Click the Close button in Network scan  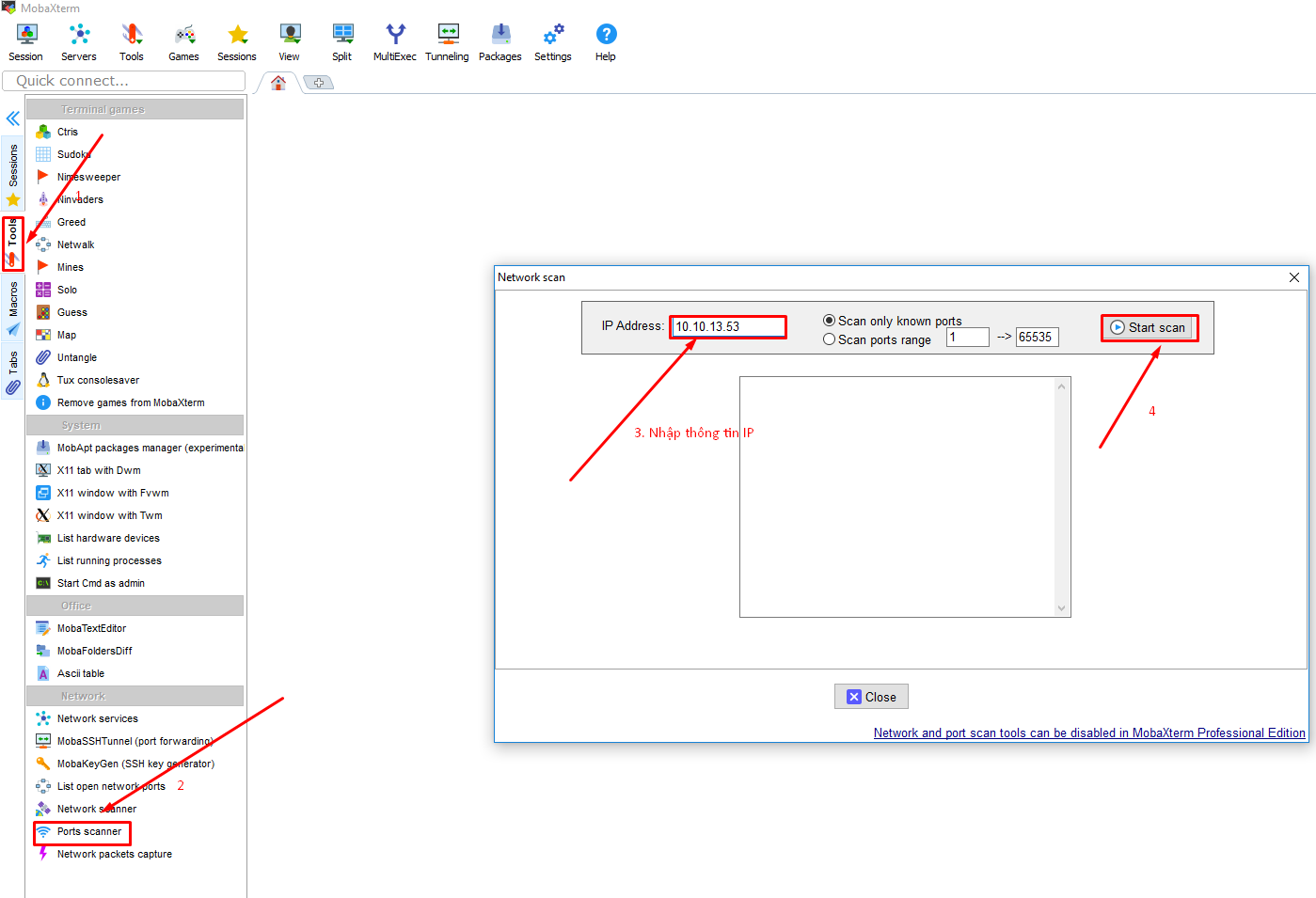click(x=871, y=697)
